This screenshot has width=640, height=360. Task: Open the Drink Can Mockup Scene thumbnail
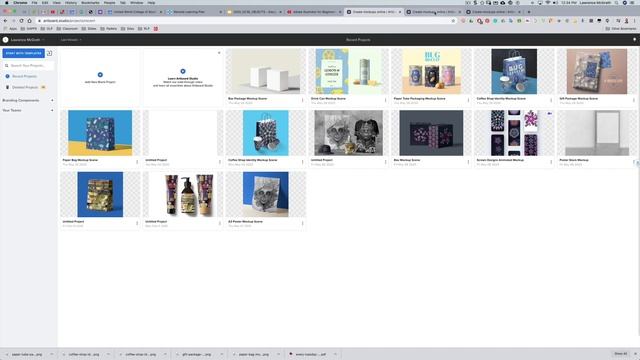(349, 71)
